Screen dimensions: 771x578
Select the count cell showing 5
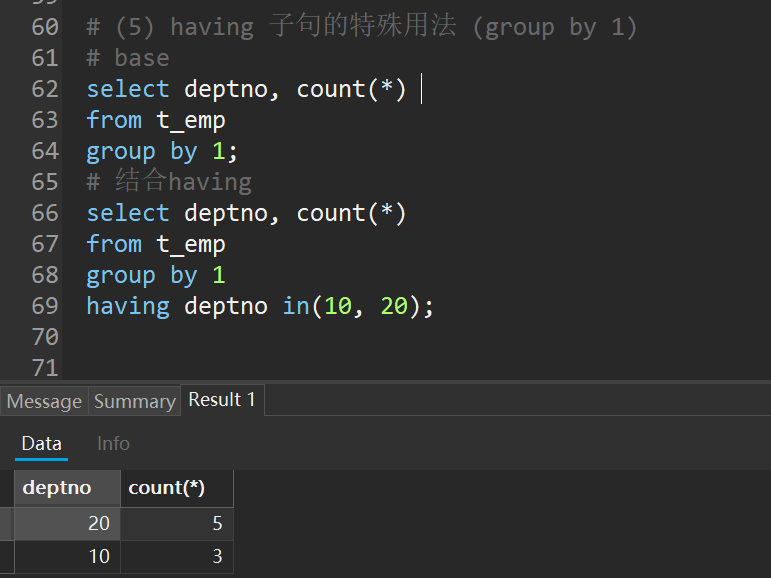[177, 523]
